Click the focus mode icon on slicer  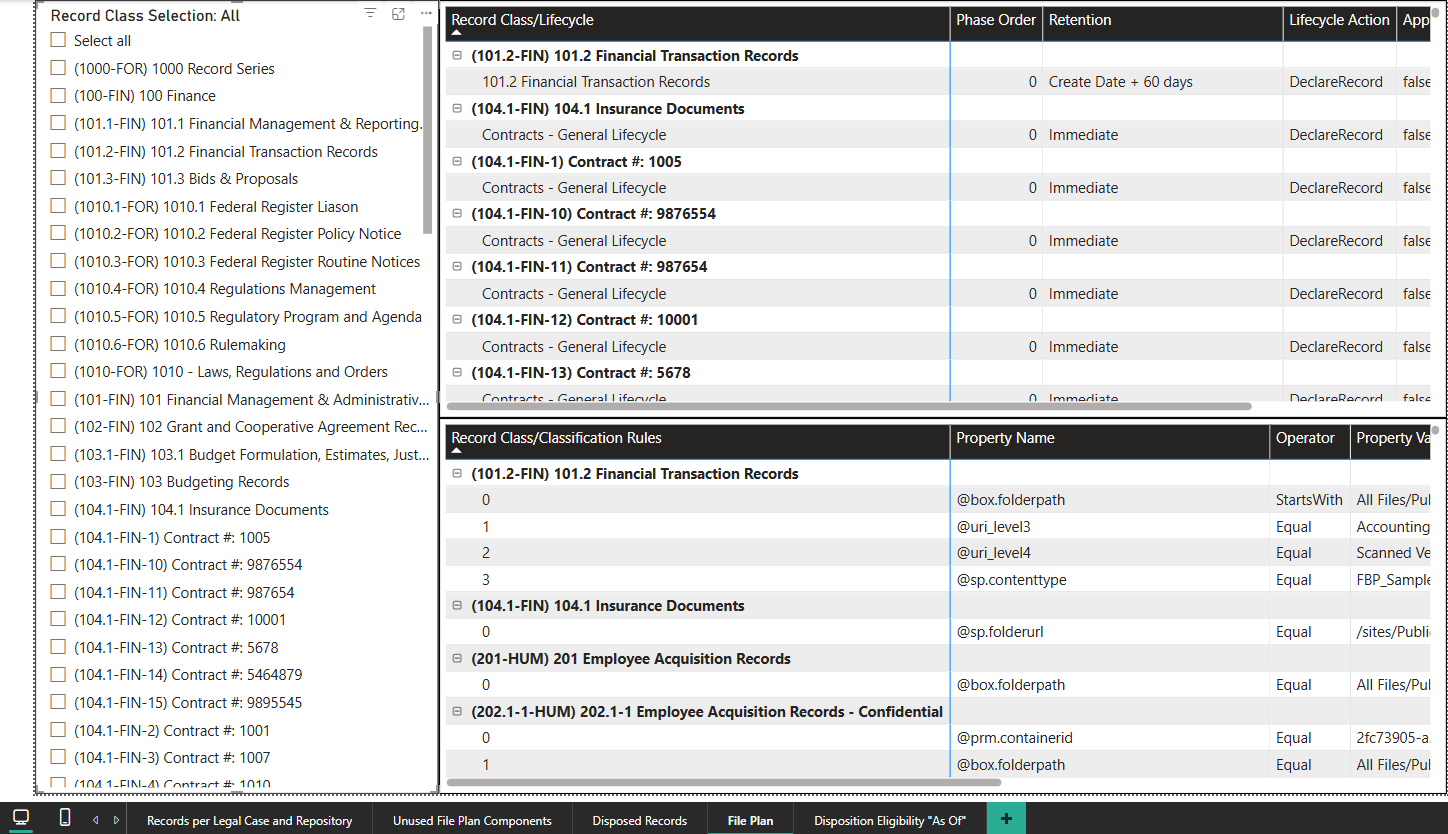pos(398,14)
